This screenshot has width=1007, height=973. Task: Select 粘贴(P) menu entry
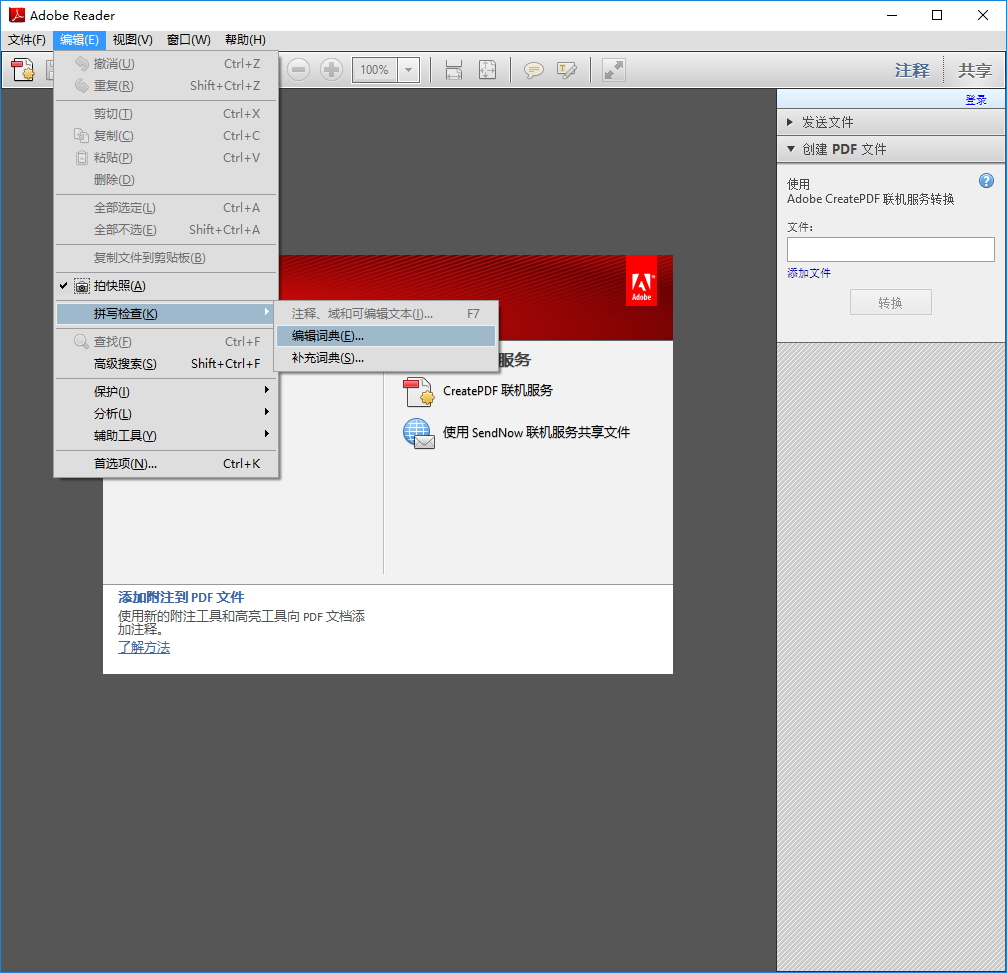tap(166, 157)
